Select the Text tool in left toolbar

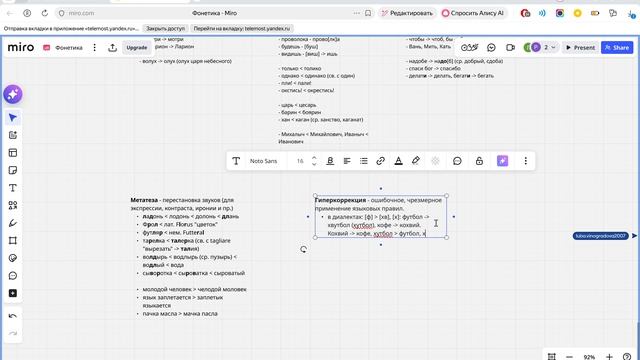[x=13, y=188]
